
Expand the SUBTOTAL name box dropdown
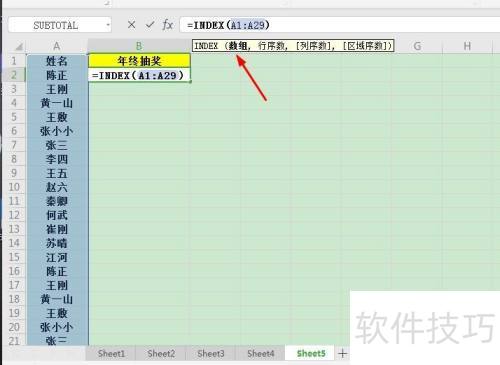108,25
